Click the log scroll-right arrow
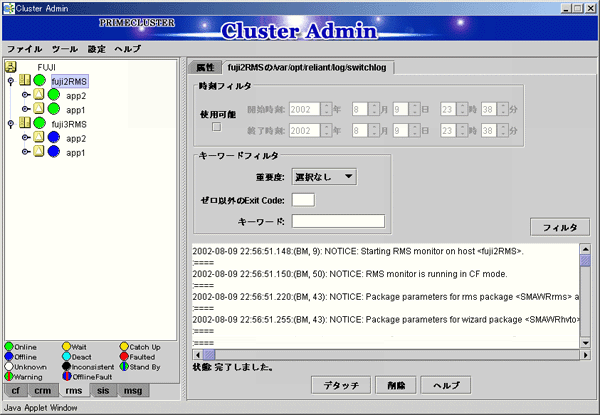600x415 pixels. tap(585, 355)
